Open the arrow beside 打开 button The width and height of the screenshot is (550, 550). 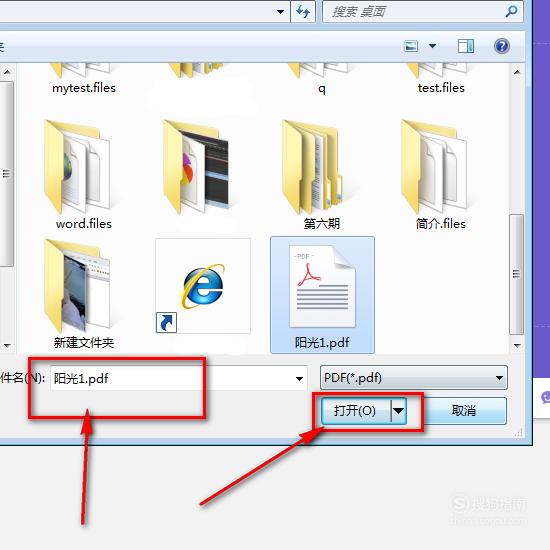tap(398, 410)
